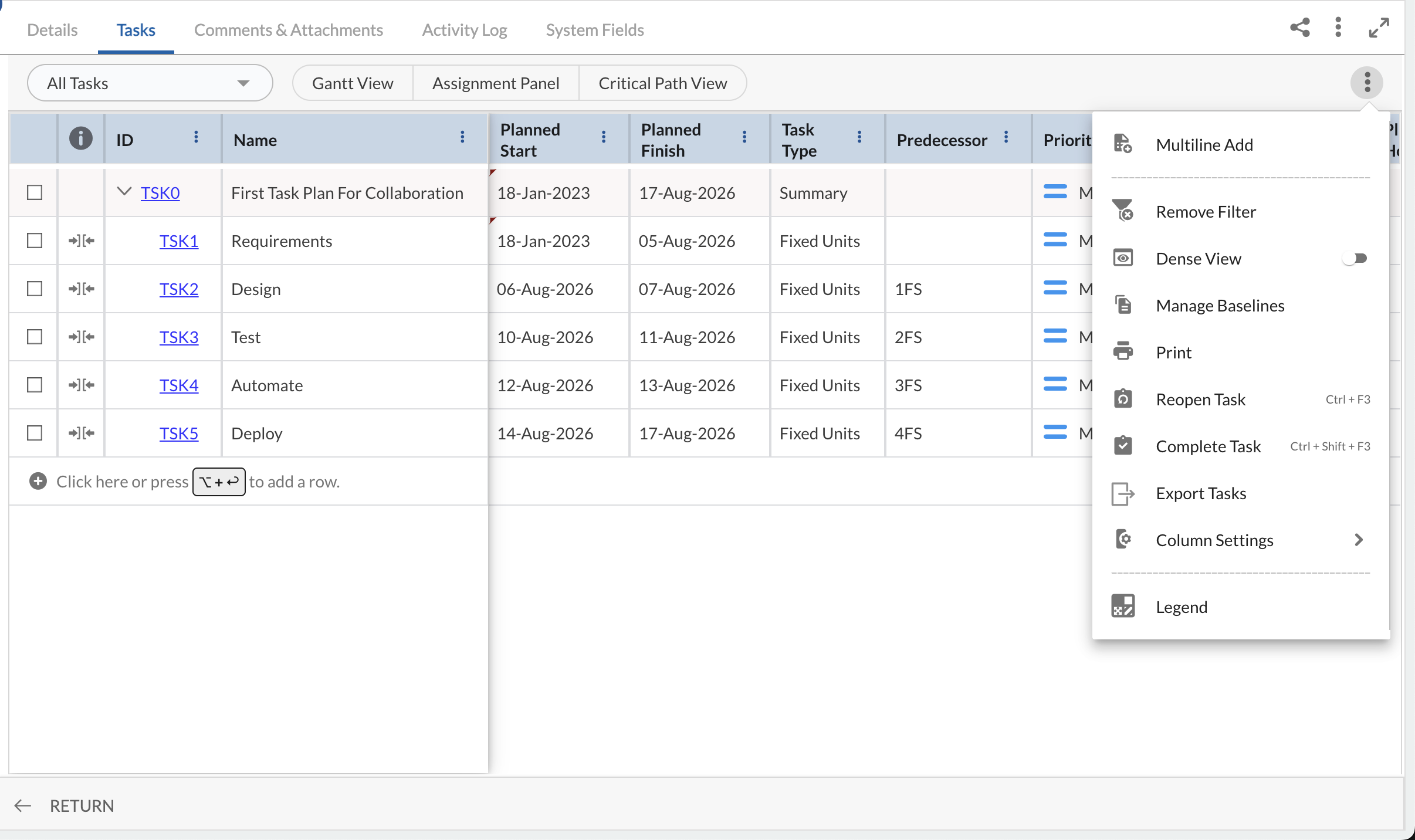Open ID column options menu
The width and height of the screenshot is (1415, 840).
click(x=196, y=137)
